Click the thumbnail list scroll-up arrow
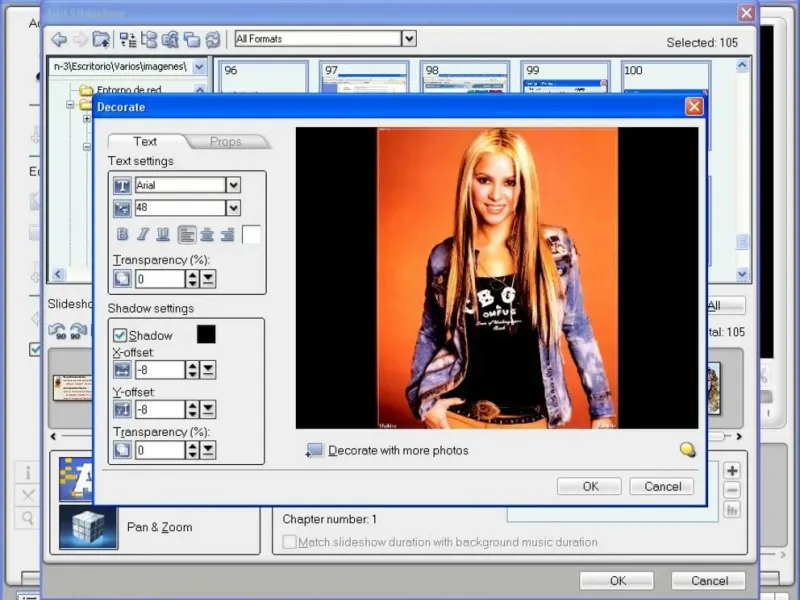This screenshot has width=800, height=600. (x=742, y=65)
